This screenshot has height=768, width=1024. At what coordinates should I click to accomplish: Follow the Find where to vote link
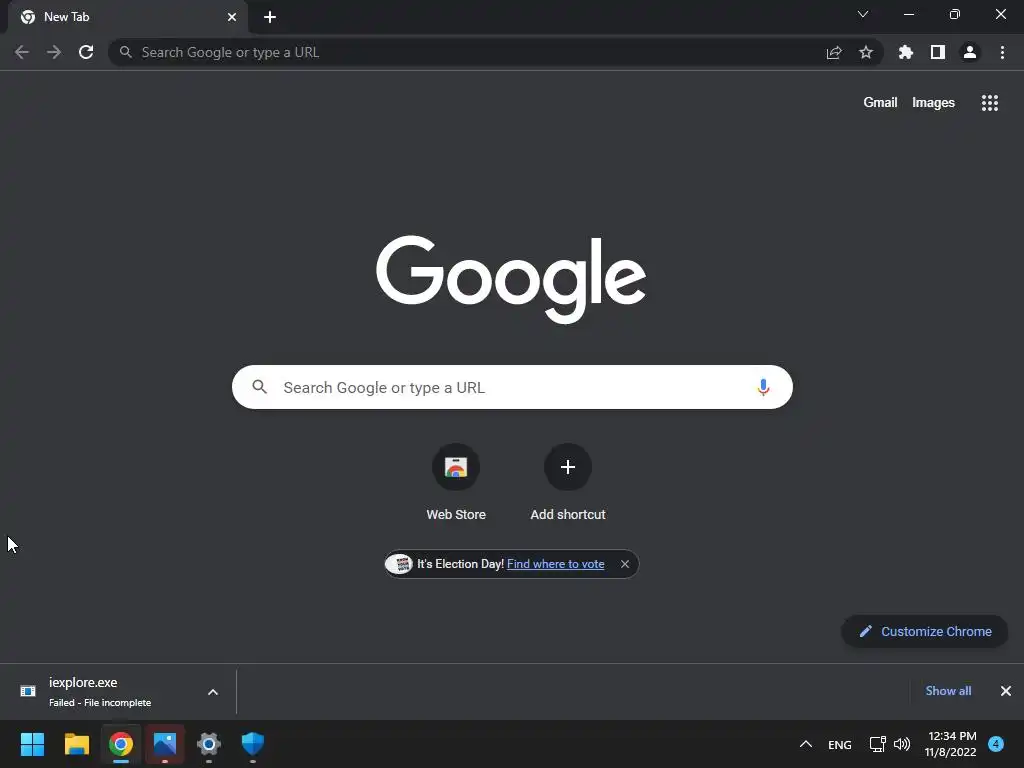pos(556,564)
